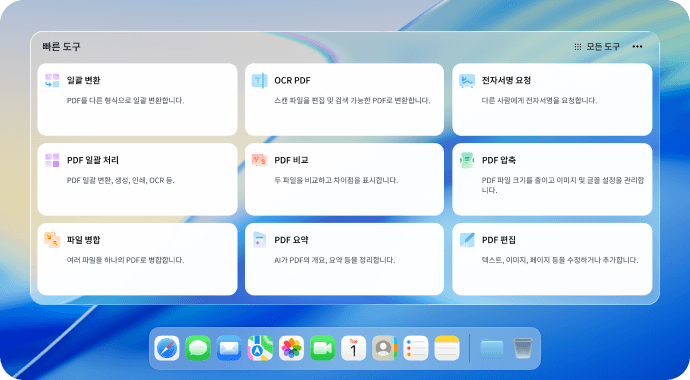
Task: Select the 일괄 변환 card title
Action: tap(84, 80)
